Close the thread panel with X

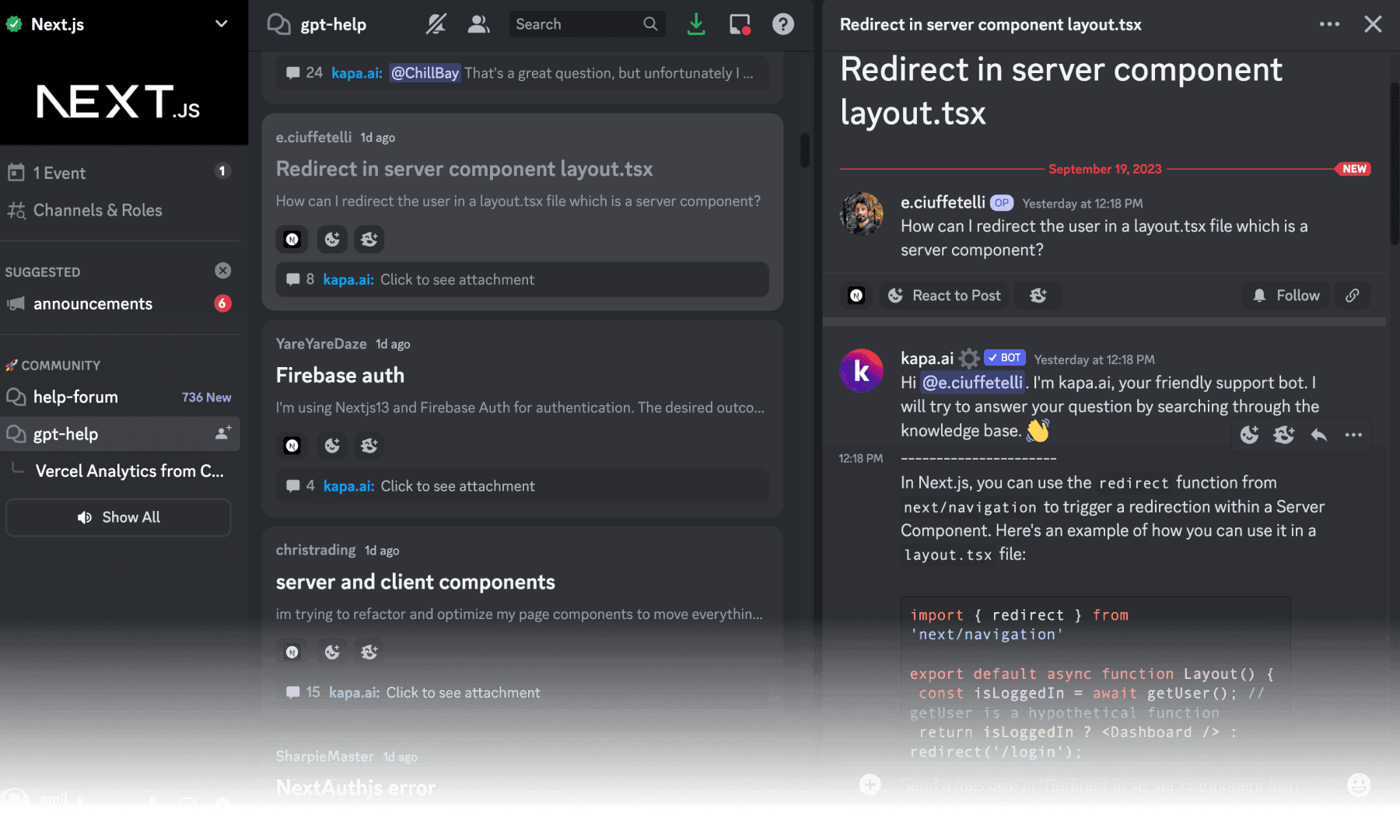(x=1373, y=24)
